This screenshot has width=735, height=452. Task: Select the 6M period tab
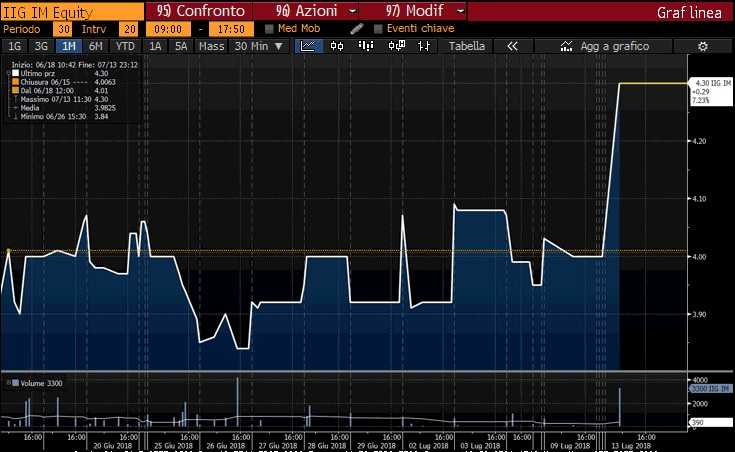(95, 46)
